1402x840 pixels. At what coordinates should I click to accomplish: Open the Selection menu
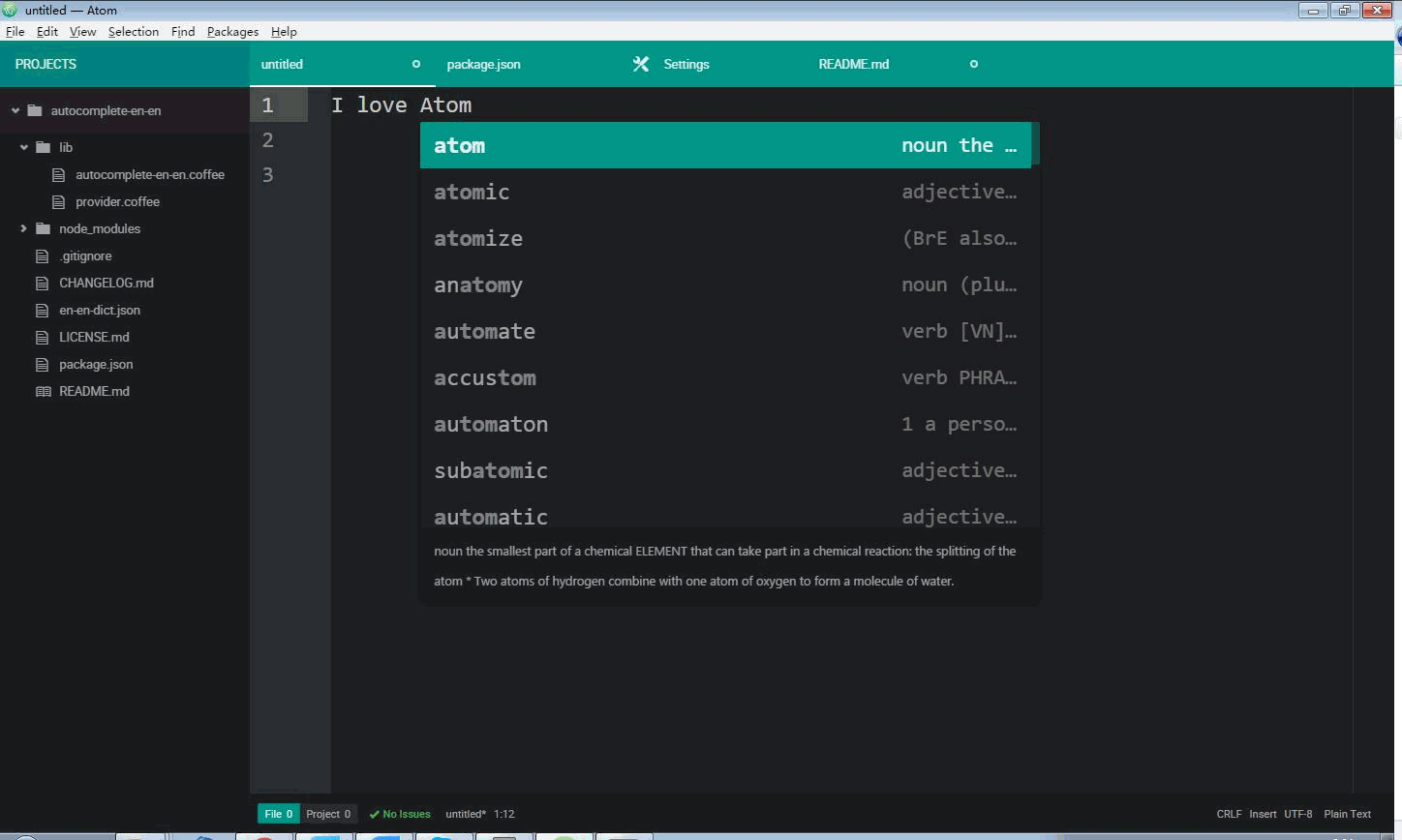click(134, 31)
